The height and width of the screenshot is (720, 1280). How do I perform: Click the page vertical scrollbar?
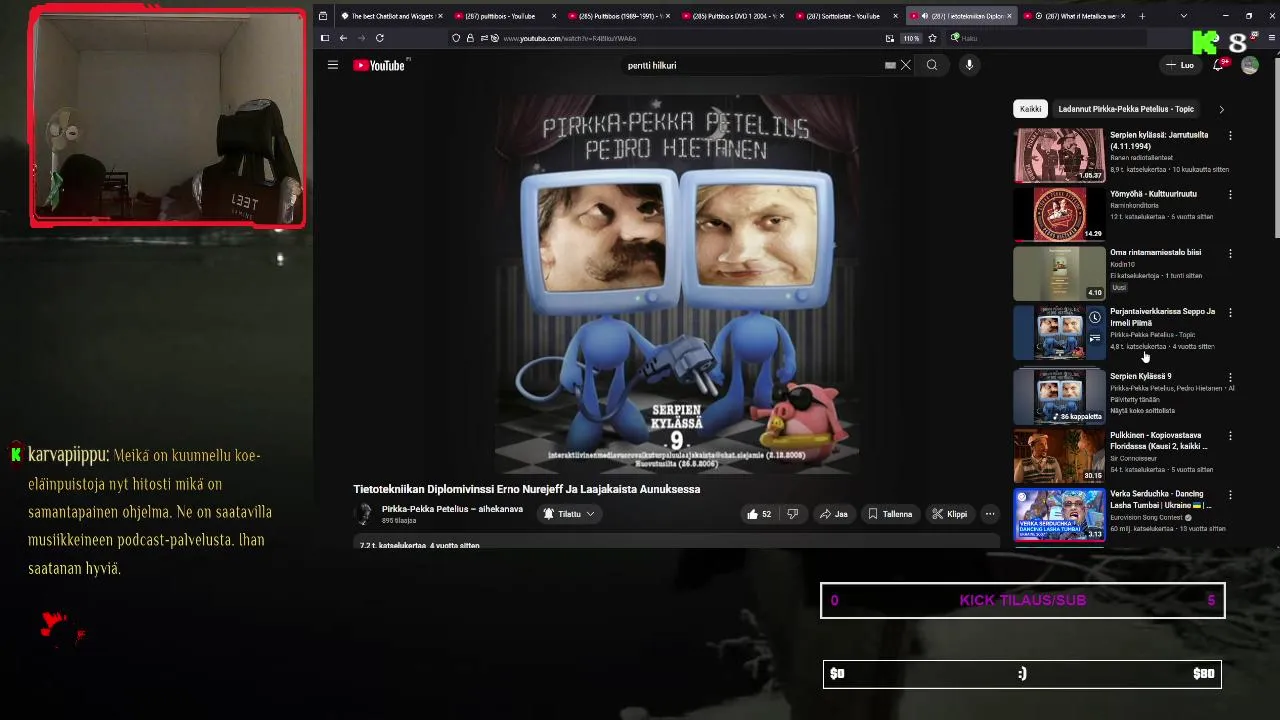coord(1276,150)
